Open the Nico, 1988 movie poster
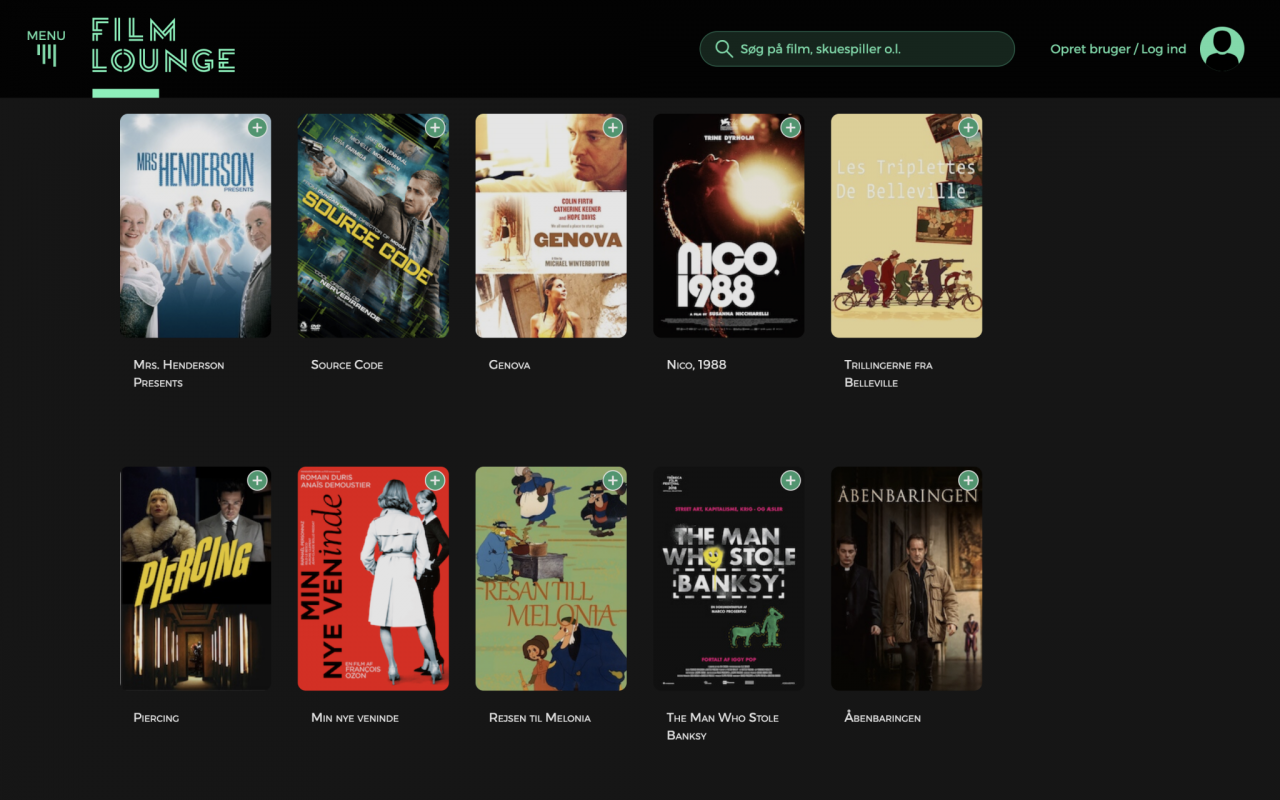 729,226
